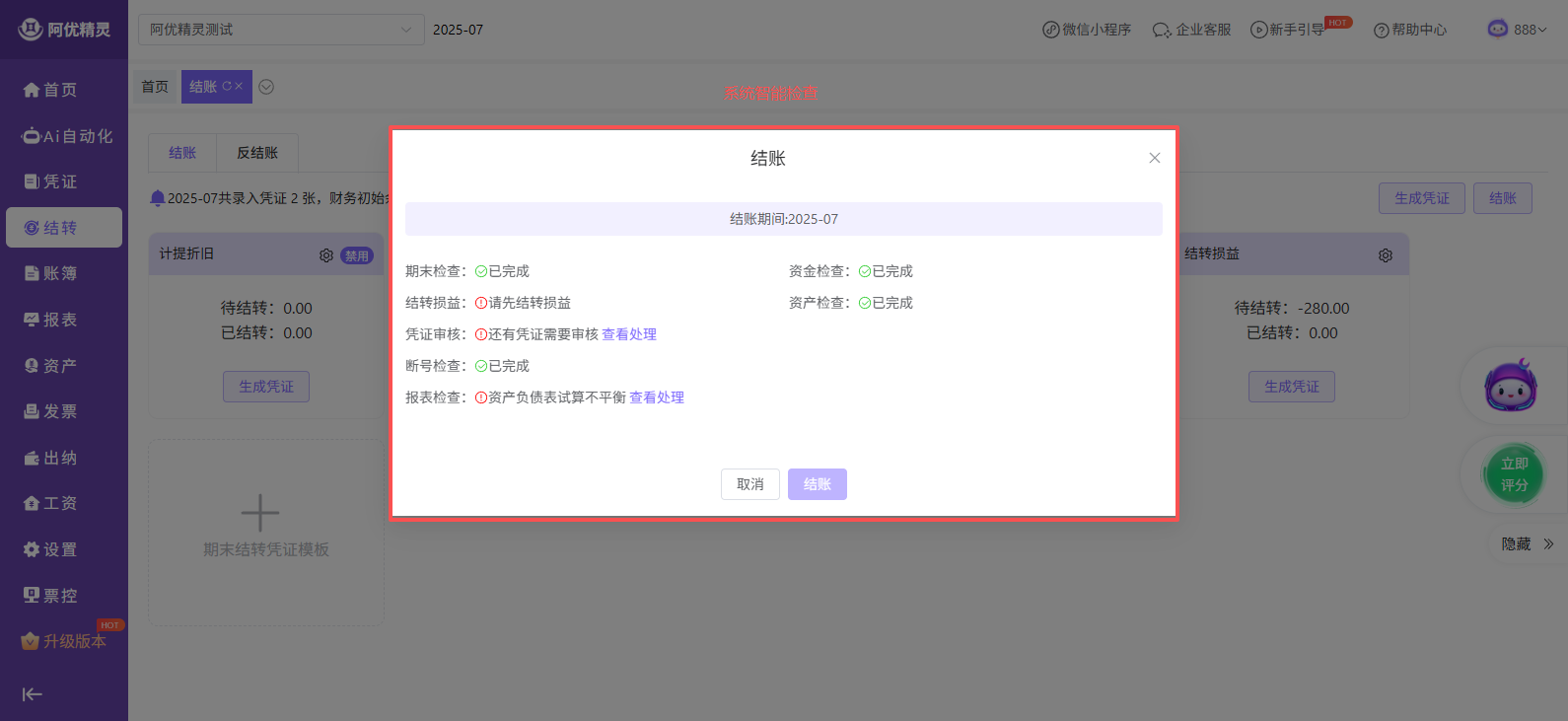The image size is (1568, 721).
Task: Switch to the 首页 page tab
Action: [x=155, y=87]
